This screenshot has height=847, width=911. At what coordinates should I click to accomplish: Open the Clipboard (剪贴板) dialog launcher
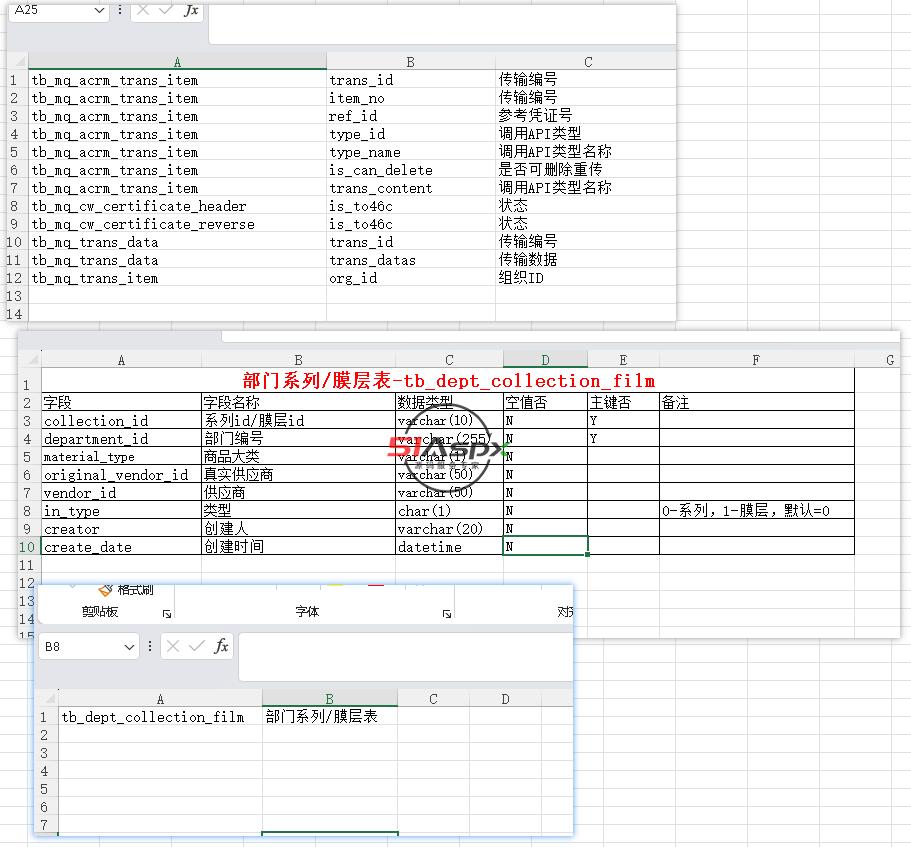pos(167,613)
